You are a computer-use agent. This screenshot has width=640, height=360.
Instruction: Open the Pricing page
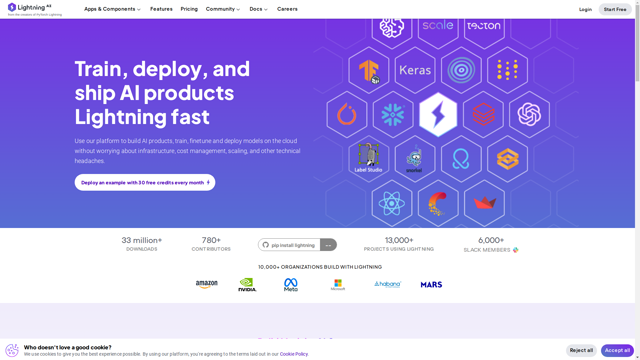(x=189, y=9)
